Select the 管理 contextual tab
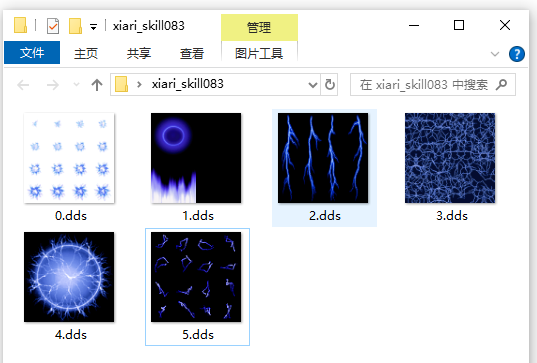The image size is (537, 363). 259,27
